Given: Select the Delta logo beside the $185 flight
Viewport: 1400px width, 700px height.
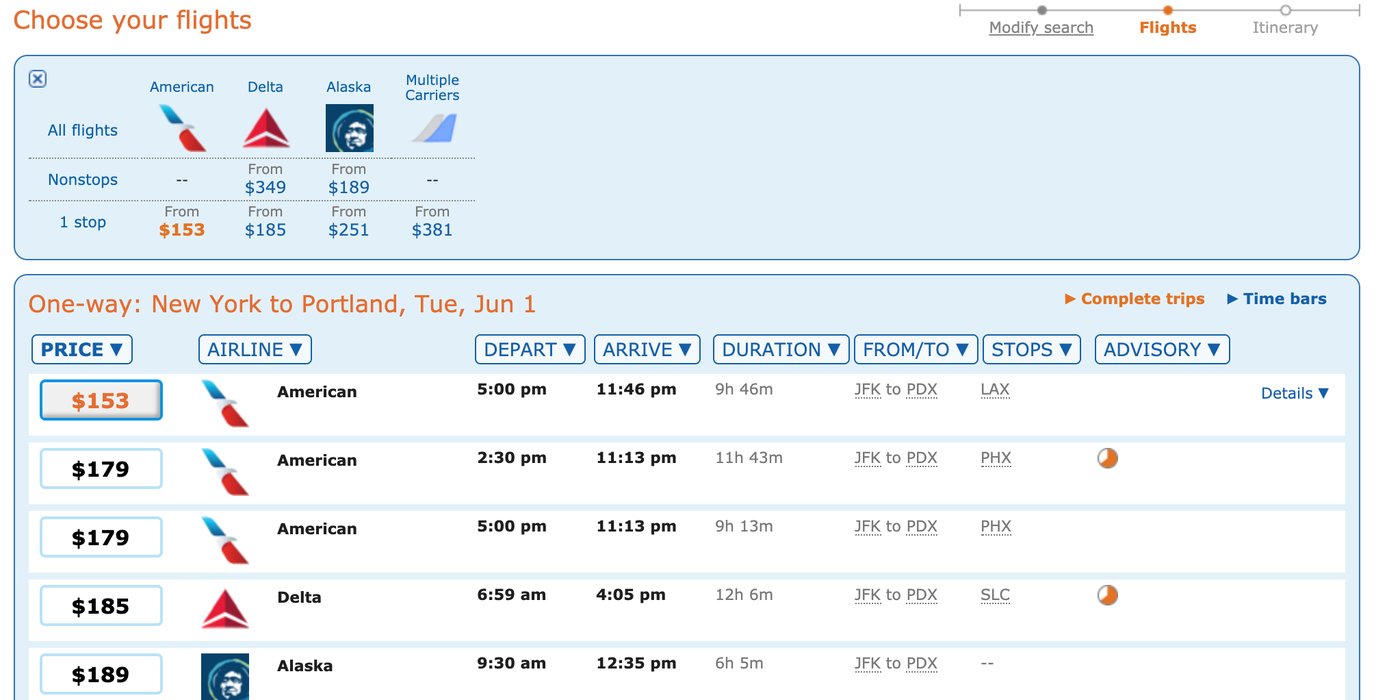Looking at the screenshot, I should pyautogui.click(x=224, y=607).
